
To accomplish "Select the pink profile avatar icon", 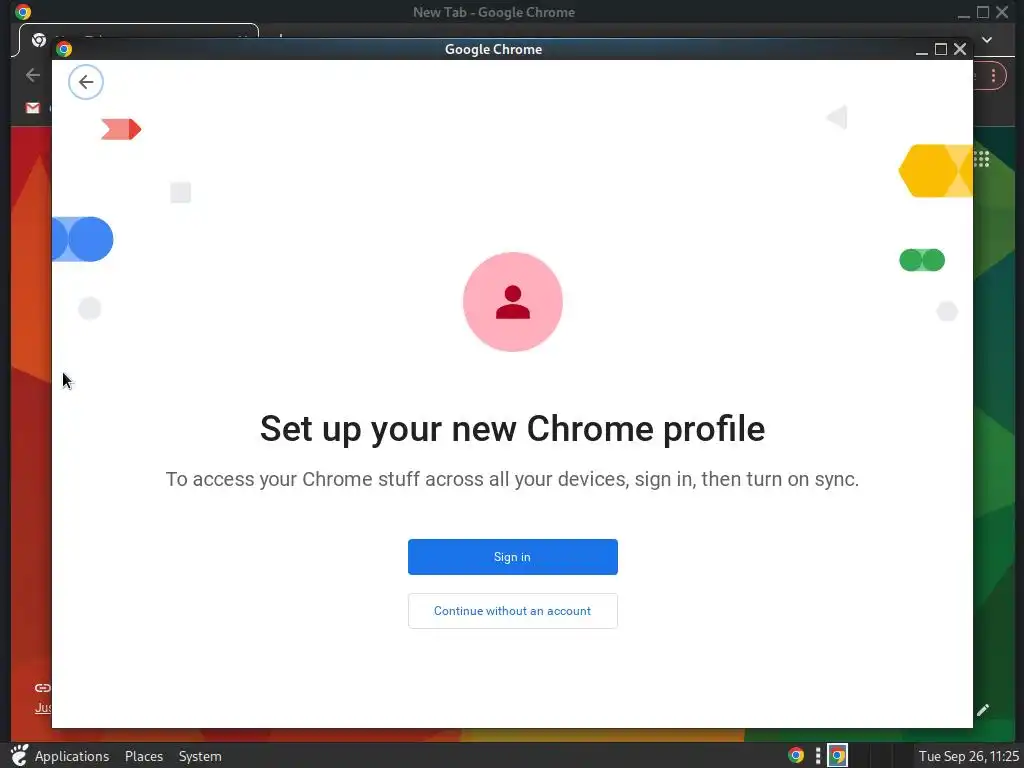I will tap(513, 302).
